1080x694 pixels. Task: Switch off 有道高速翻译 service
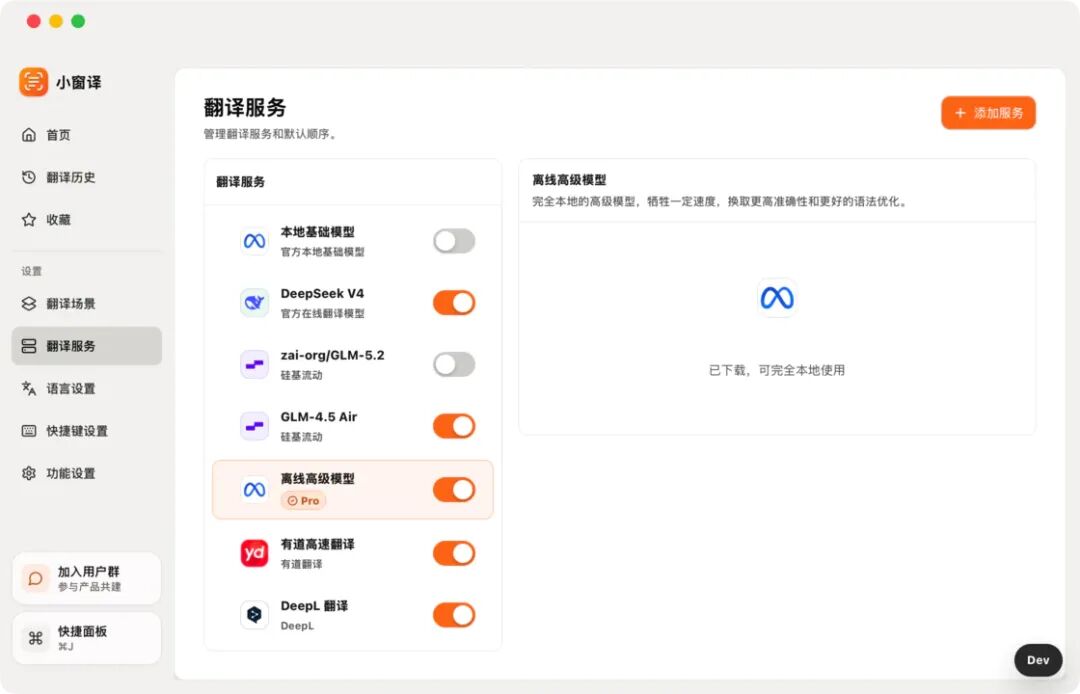click(454, 553)
